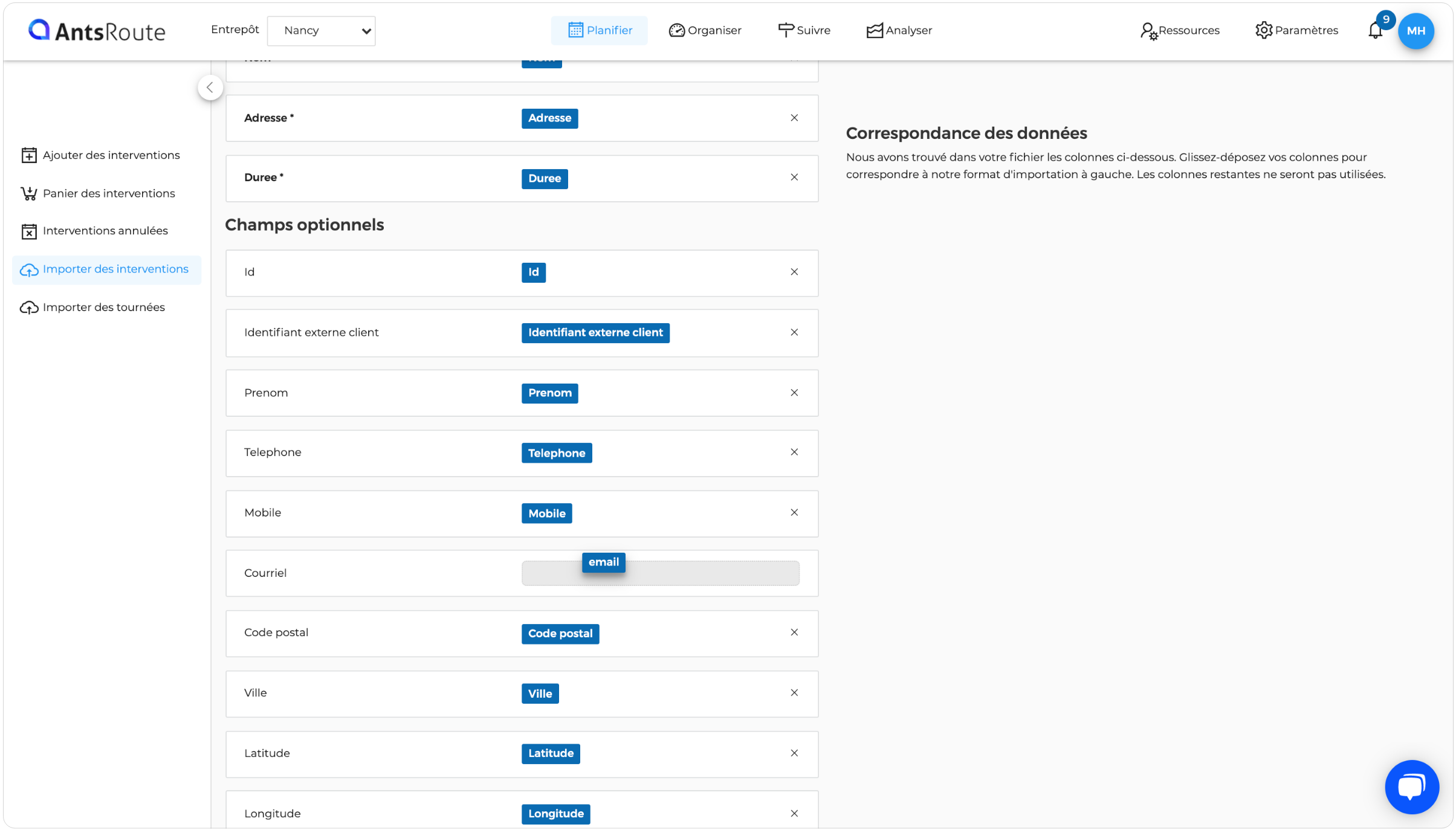Select the Mobile blue column tag

546,513
